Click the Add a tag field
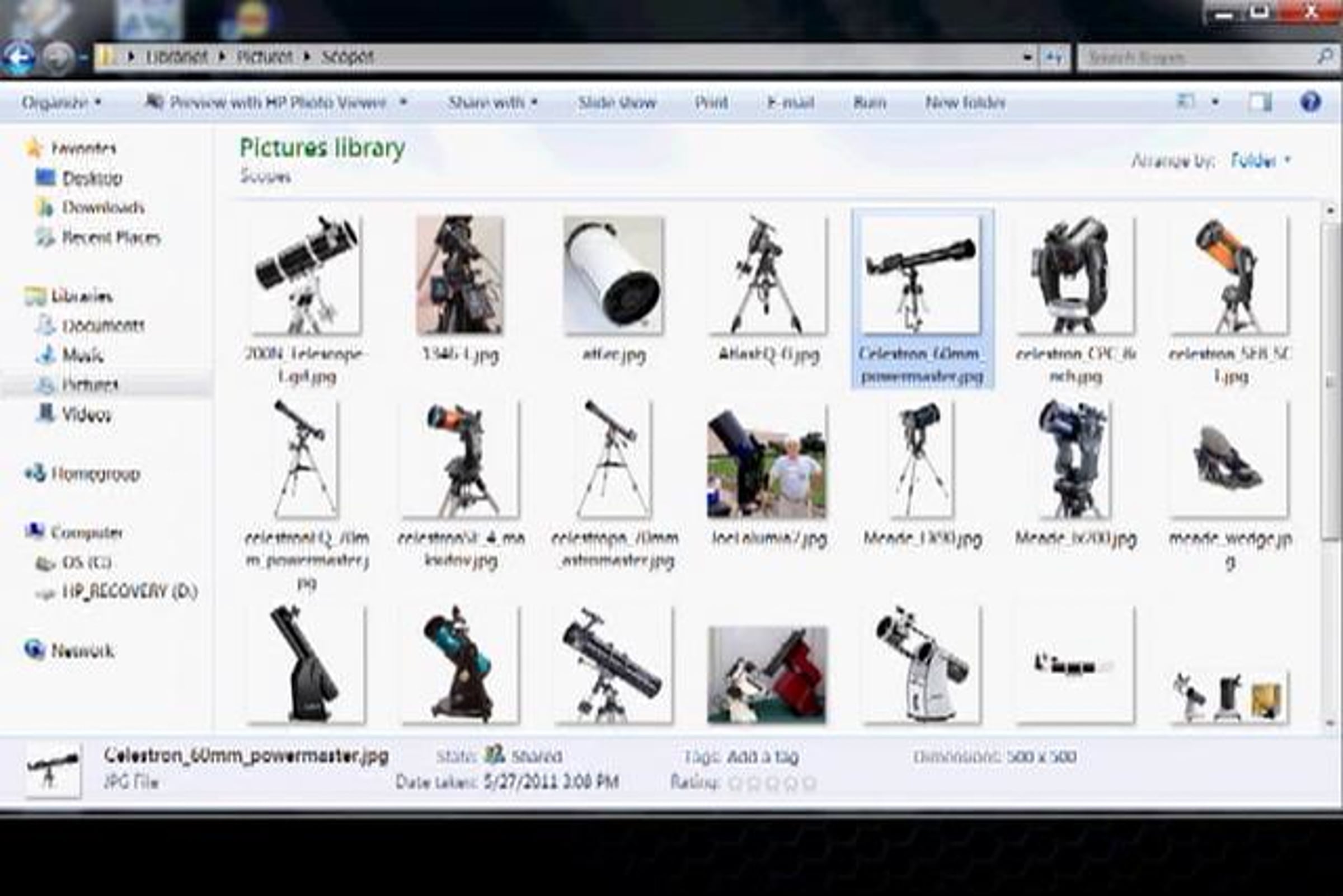1343x896 pixels. [x=763, y=757]
